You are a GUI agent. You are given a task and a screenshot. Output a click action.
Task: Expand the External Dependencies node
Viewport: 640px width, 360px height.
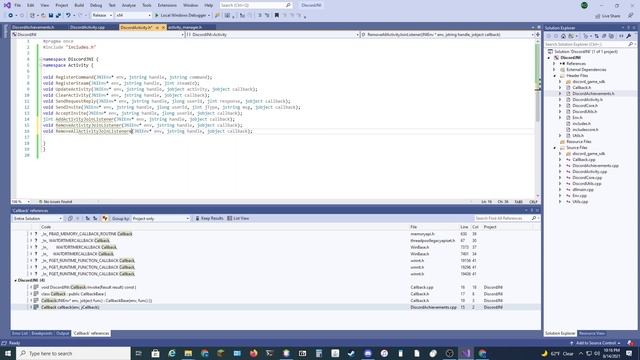point(555,70)
